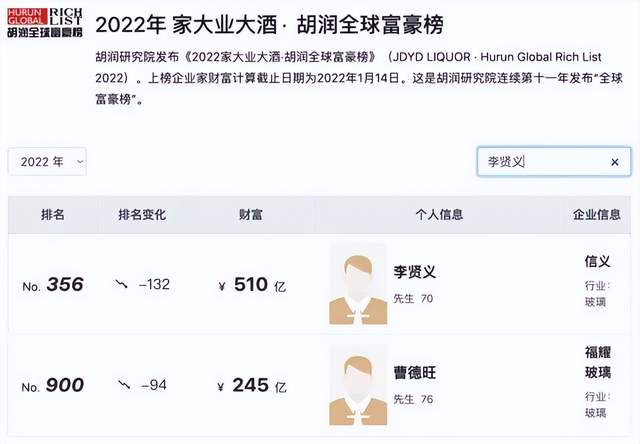Image resolution: width=640 pixels, height=444 pixels.
Task: Click the 财富 column header
Action: (x=251, y=214)
